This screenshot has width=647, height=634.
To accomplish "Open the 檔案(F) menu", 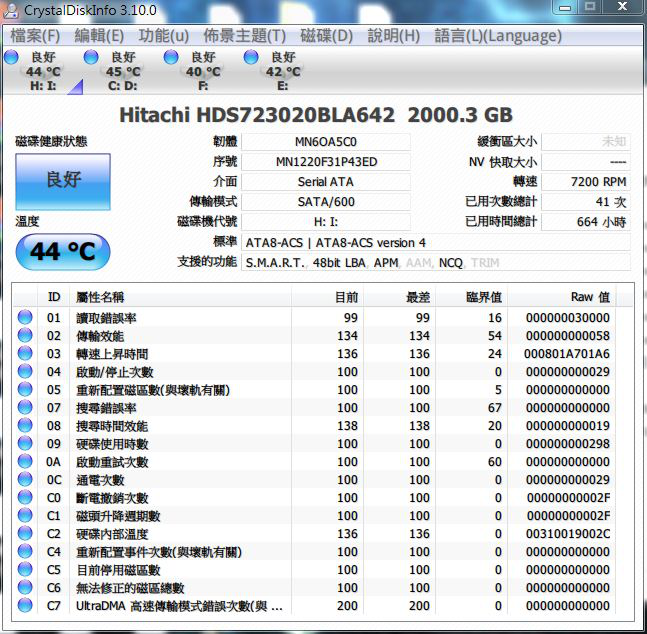I will [x=35, y=36].
